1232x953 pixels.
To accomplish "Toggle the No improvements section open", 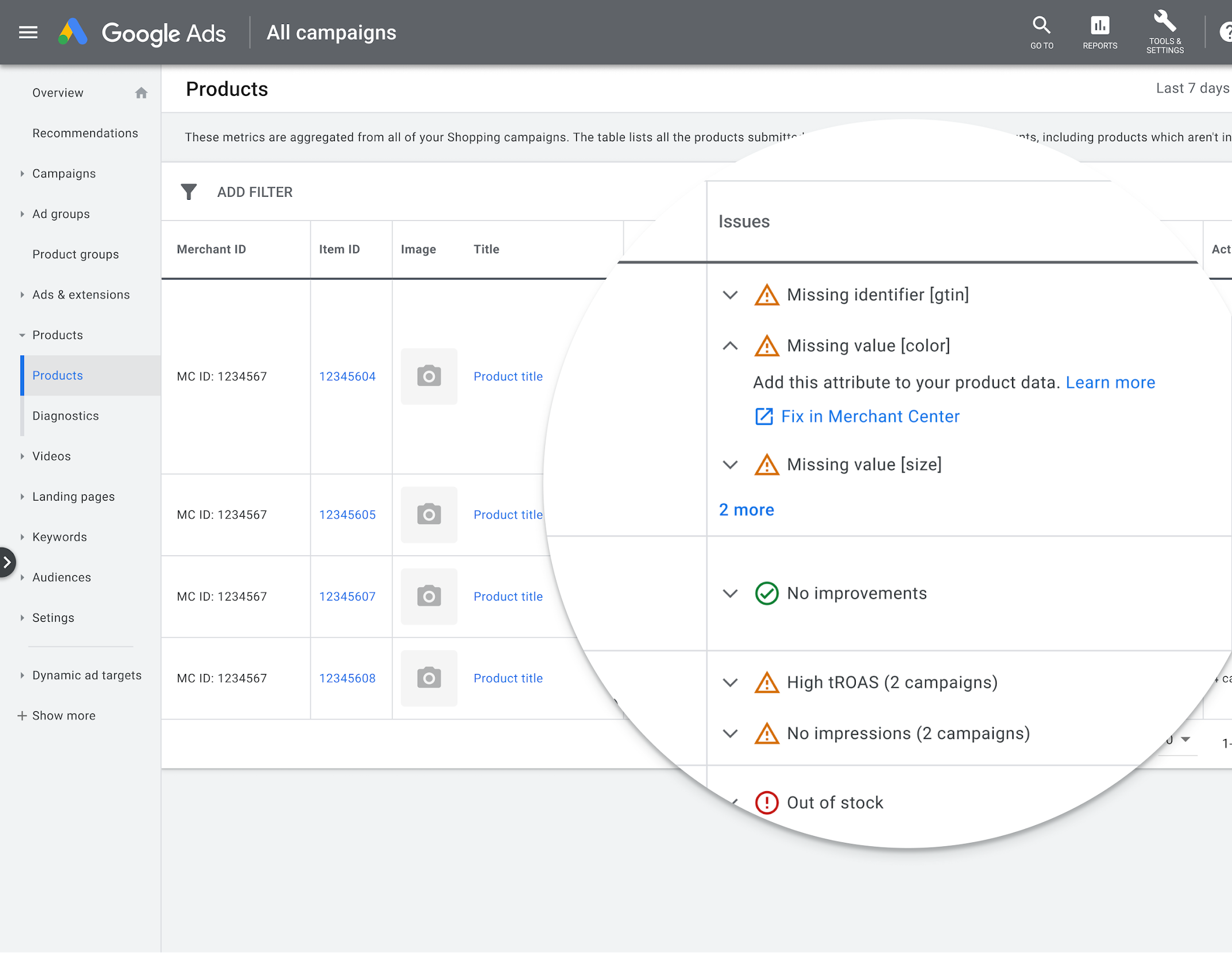I will point(731,593).
